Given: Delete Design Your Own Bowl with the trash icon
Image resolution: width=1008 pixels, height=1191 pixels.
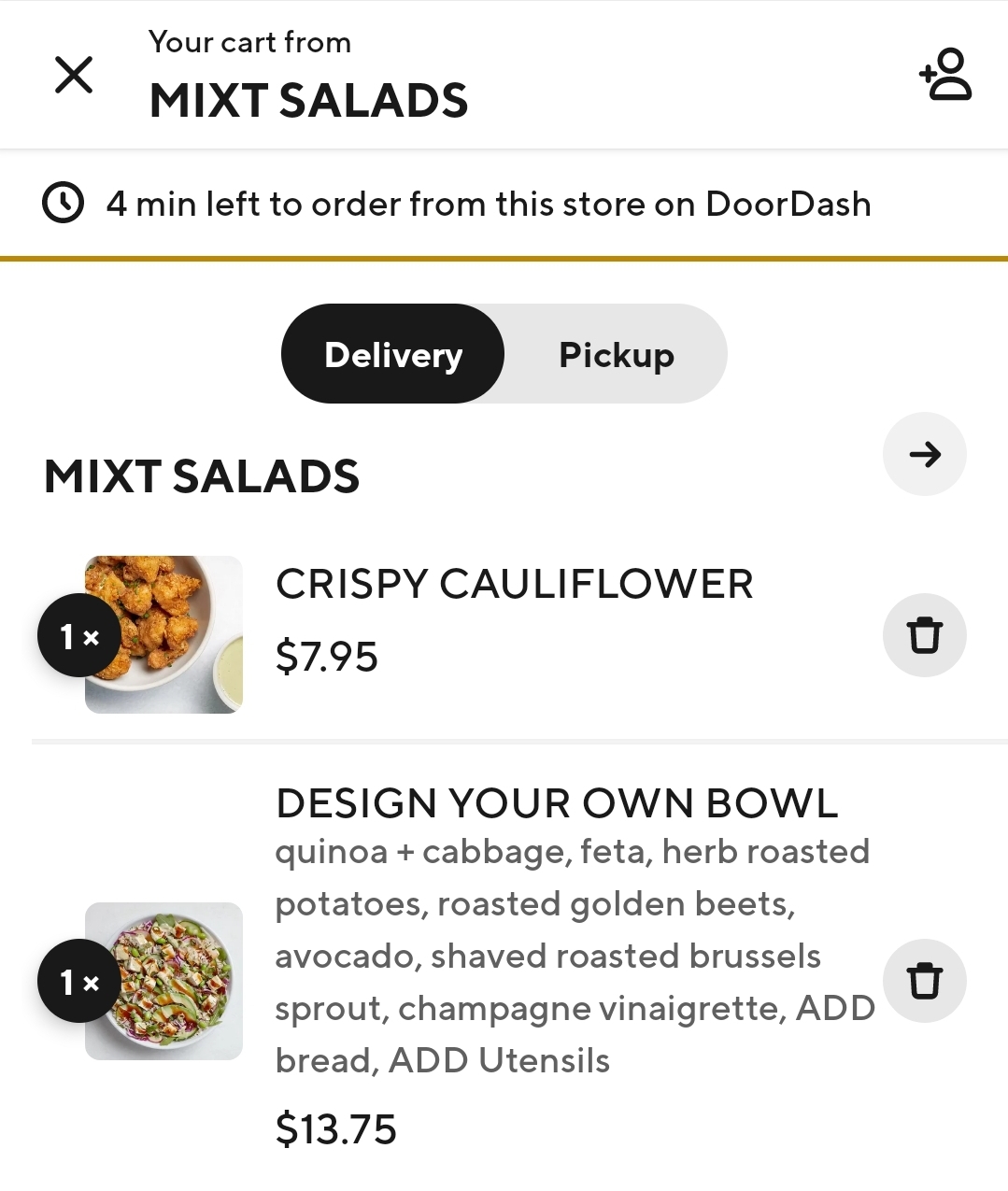Looking at the screenshot, I should (924, 981).
